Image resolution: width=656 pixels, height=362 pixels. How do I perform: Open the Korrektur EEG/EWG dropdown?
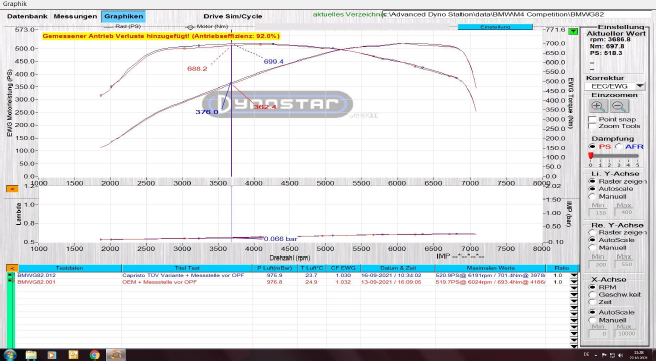pyautogui.click(x=640, y=86)
